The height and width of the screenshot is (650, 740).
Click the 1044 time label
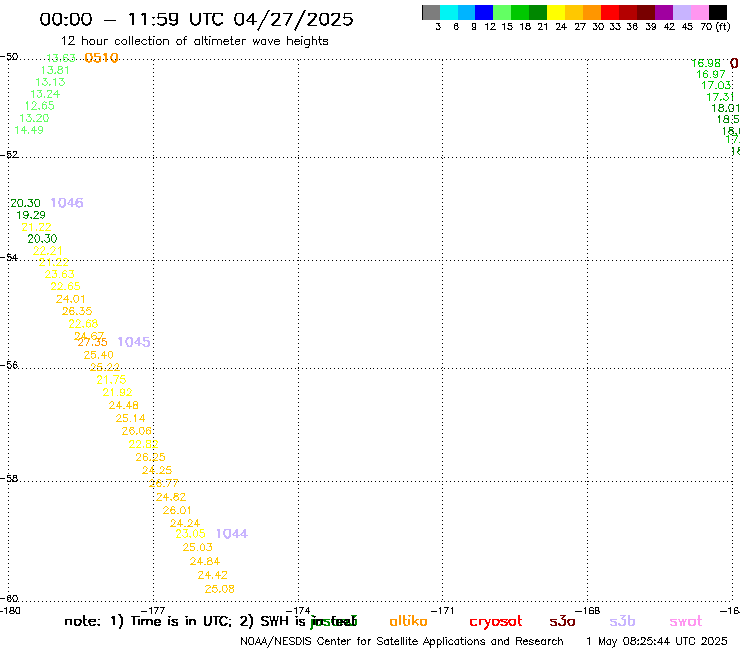pos(231,533)
